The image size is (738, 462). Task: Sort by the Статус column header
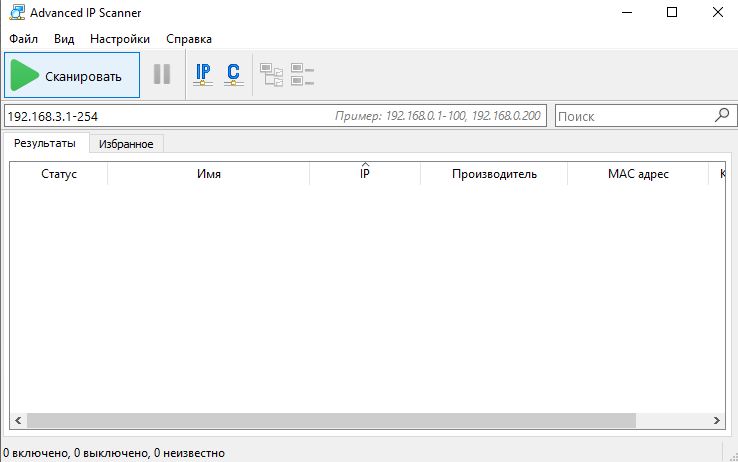click(x=59, y=174)
